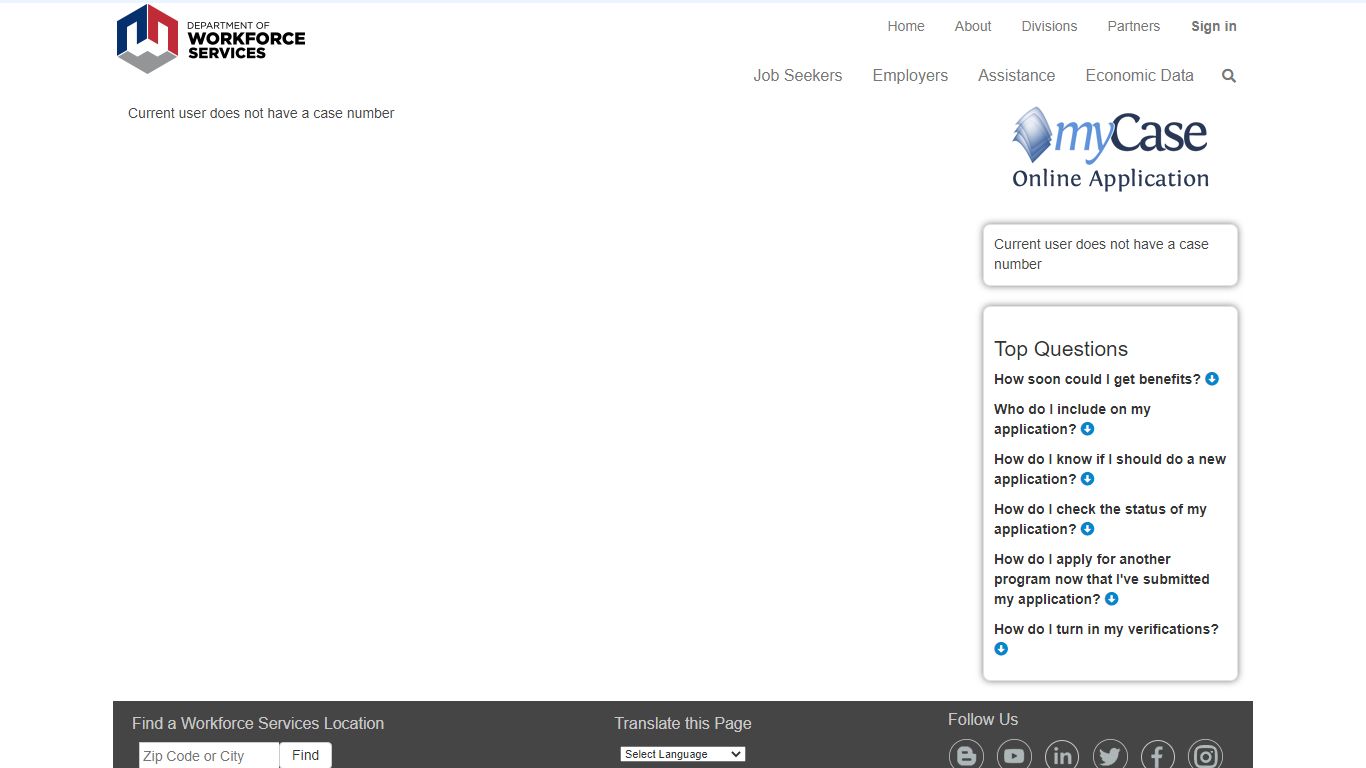
Task: Open the Economic Data menu
Action: (x=1139, y=76)
